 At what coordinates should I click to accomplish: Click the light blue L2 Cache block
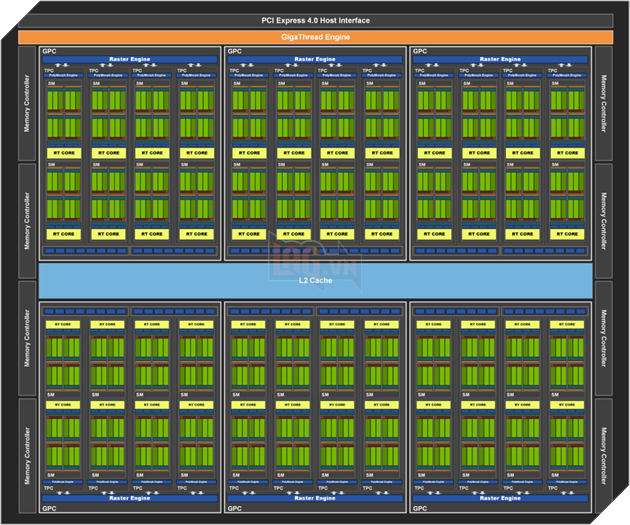coord(314,280)
